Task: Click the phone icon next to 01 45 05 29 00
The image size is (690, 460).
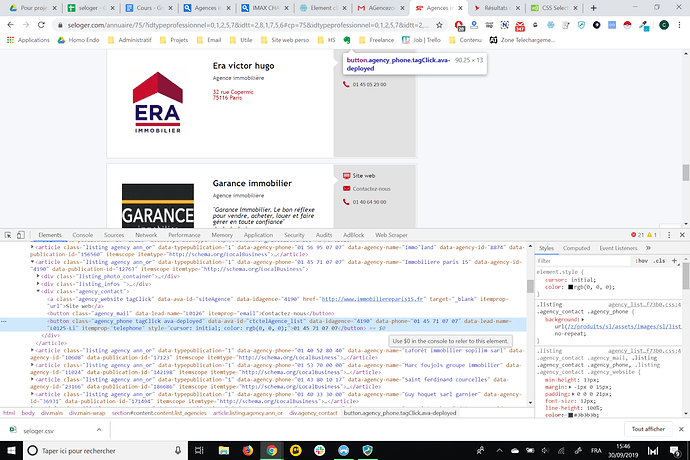Action: tap(346, 84)
